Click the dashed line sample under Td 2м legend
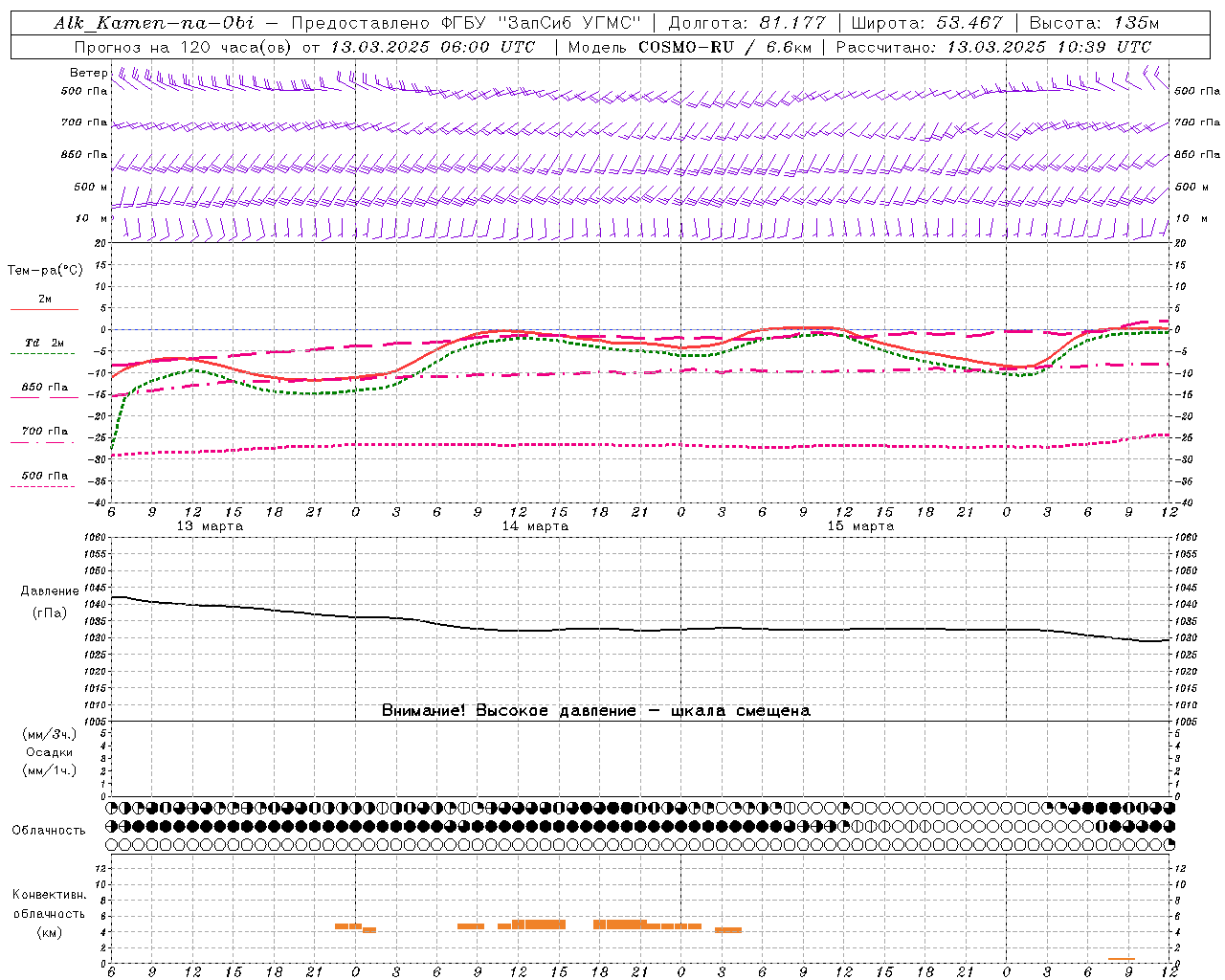Screen dimensions: 1225x980 click(x=43, y=354)
